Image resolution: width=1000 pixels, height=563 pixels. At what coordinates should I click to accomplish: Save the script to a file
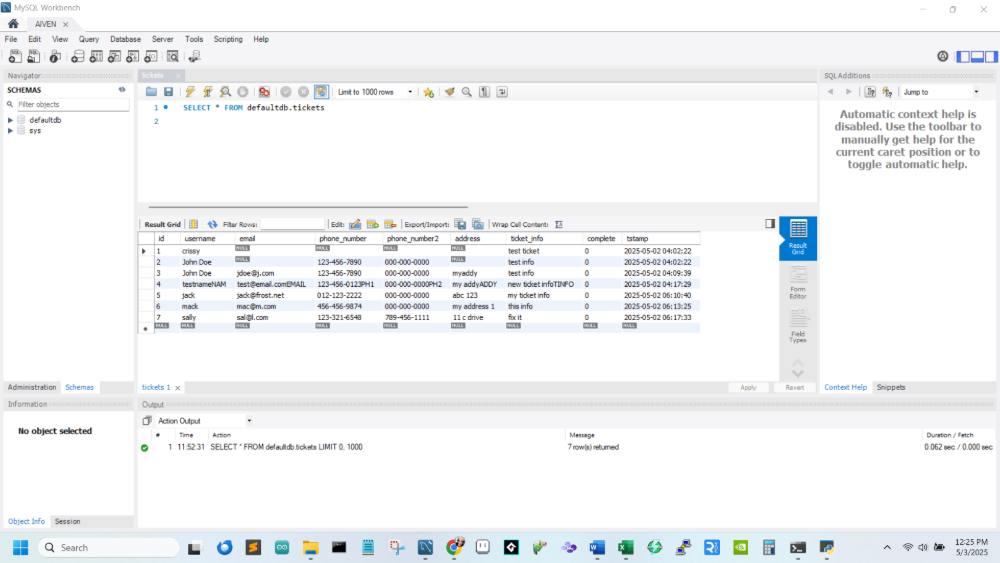pyautogui.click(x=168, y=92)
